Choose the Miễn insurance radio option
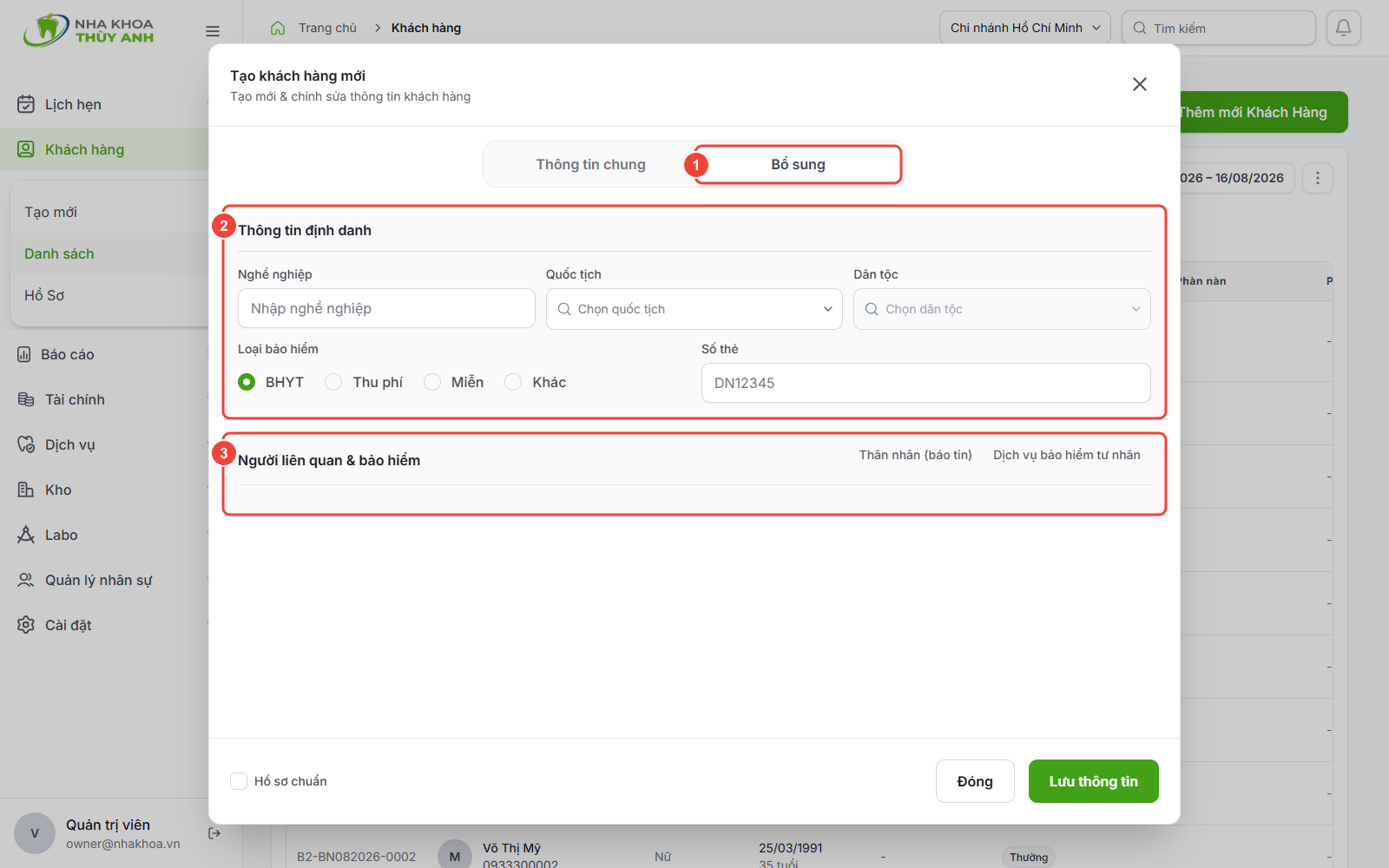The image size is (1389, 868). point(432,382)
